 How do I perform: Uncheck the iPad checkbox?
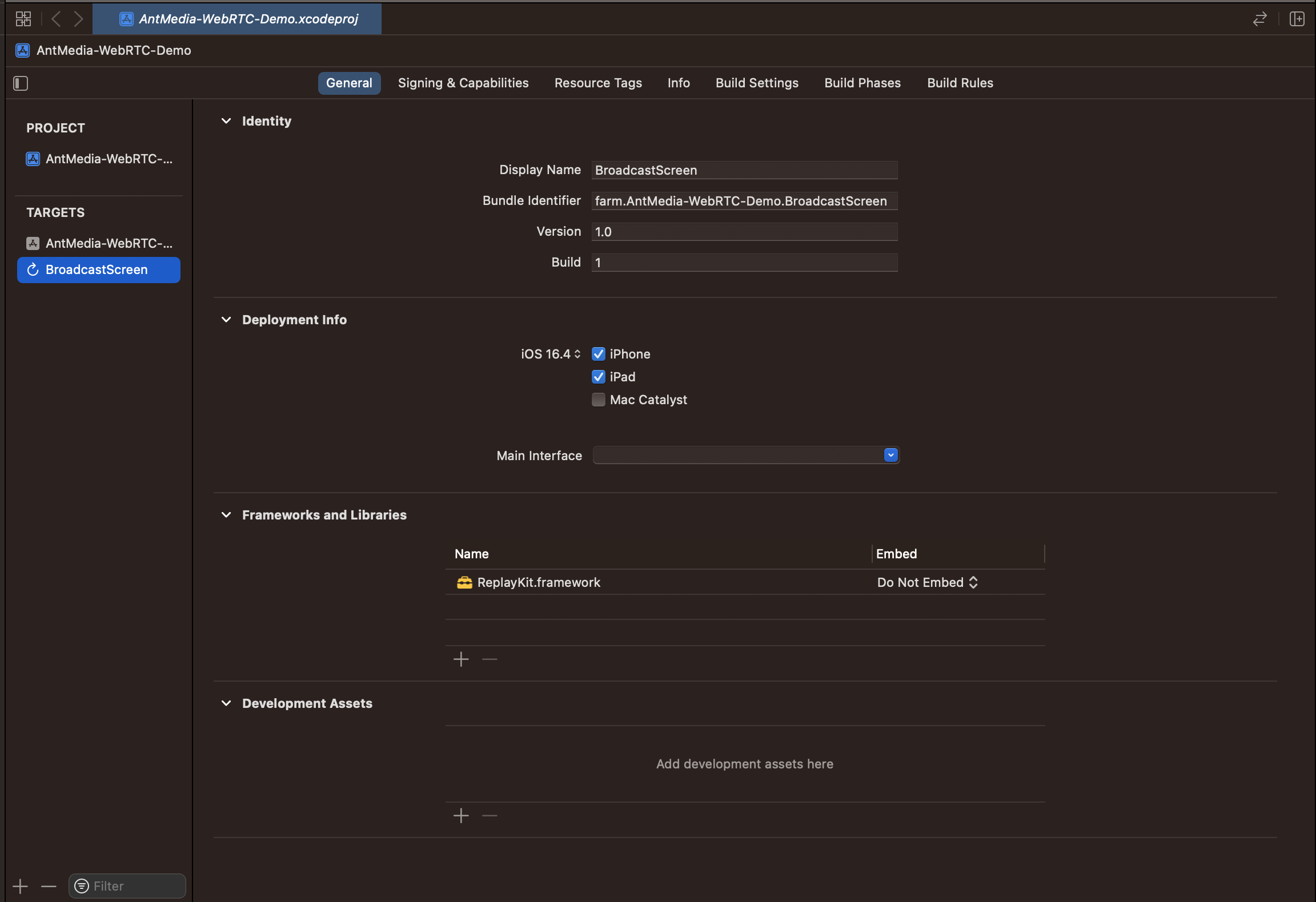pos(598,377)
